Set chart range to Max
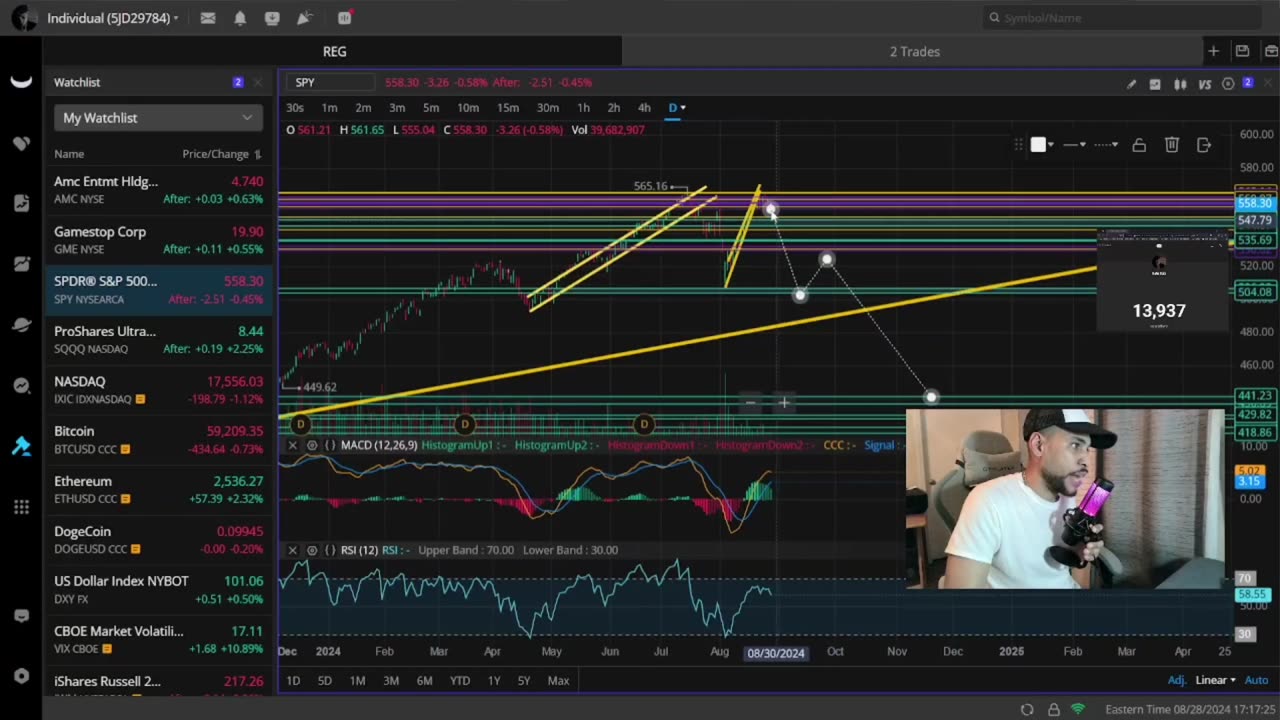 (558, 680)
